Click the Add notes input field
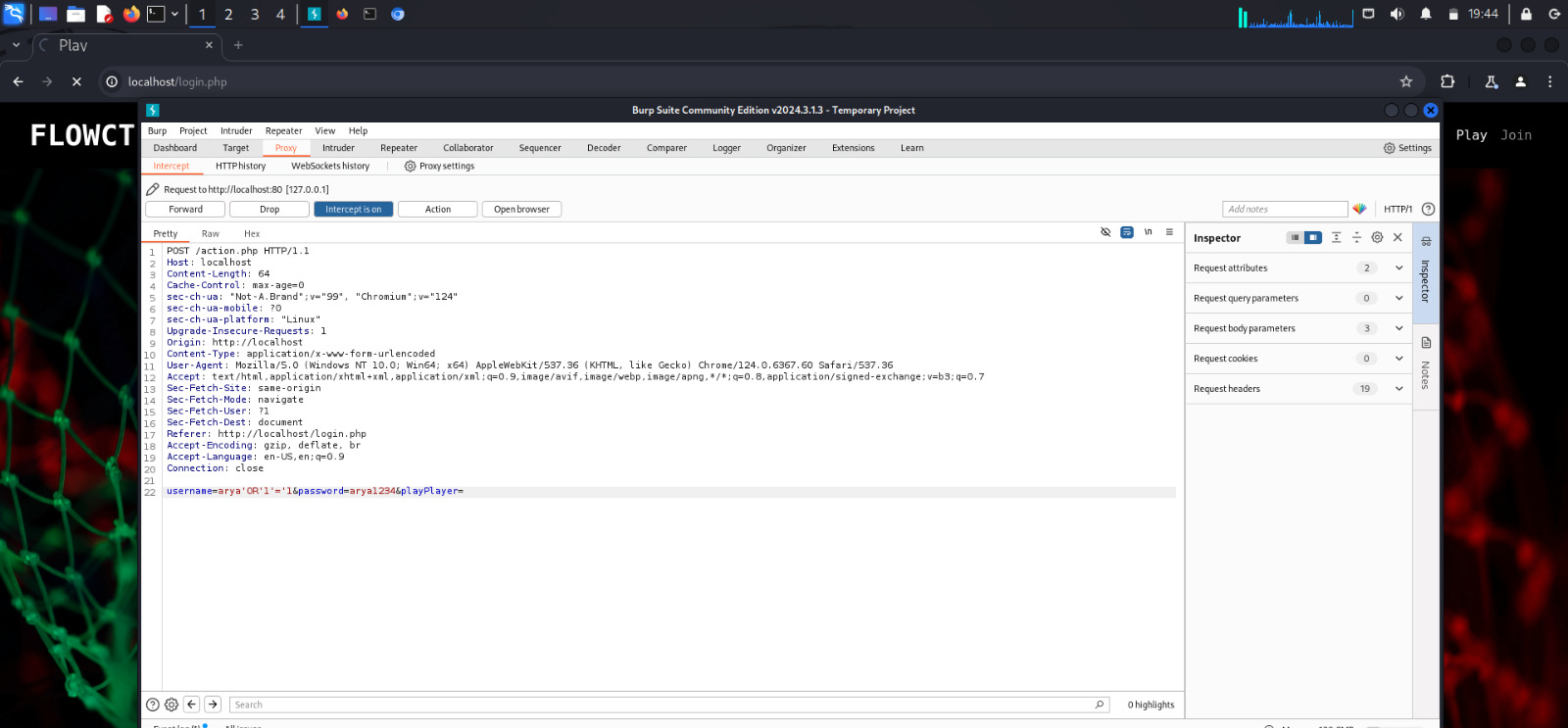Viewport: 1568px width, 728px height. [1285, 209]
